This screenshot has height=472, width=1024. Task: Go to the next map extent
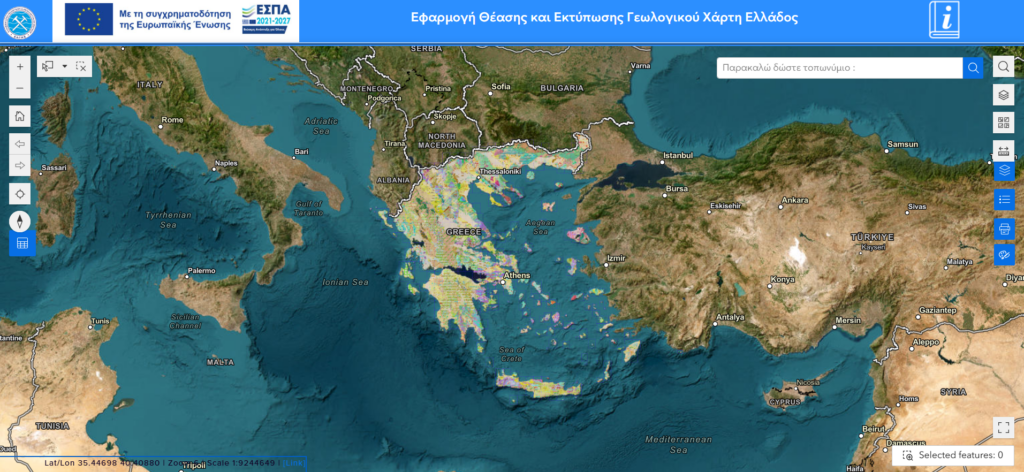click(20, 165)
